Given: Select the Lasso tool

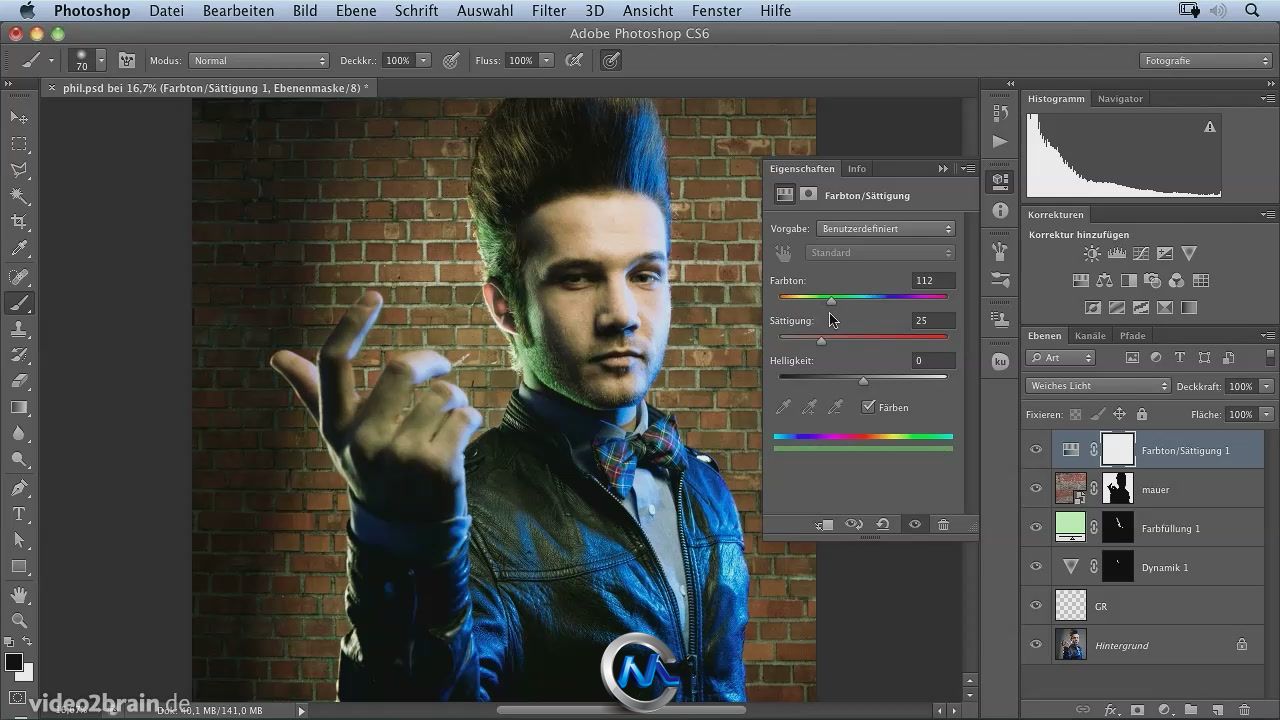Looking at the screenshot, I should [x=19, y=170].
